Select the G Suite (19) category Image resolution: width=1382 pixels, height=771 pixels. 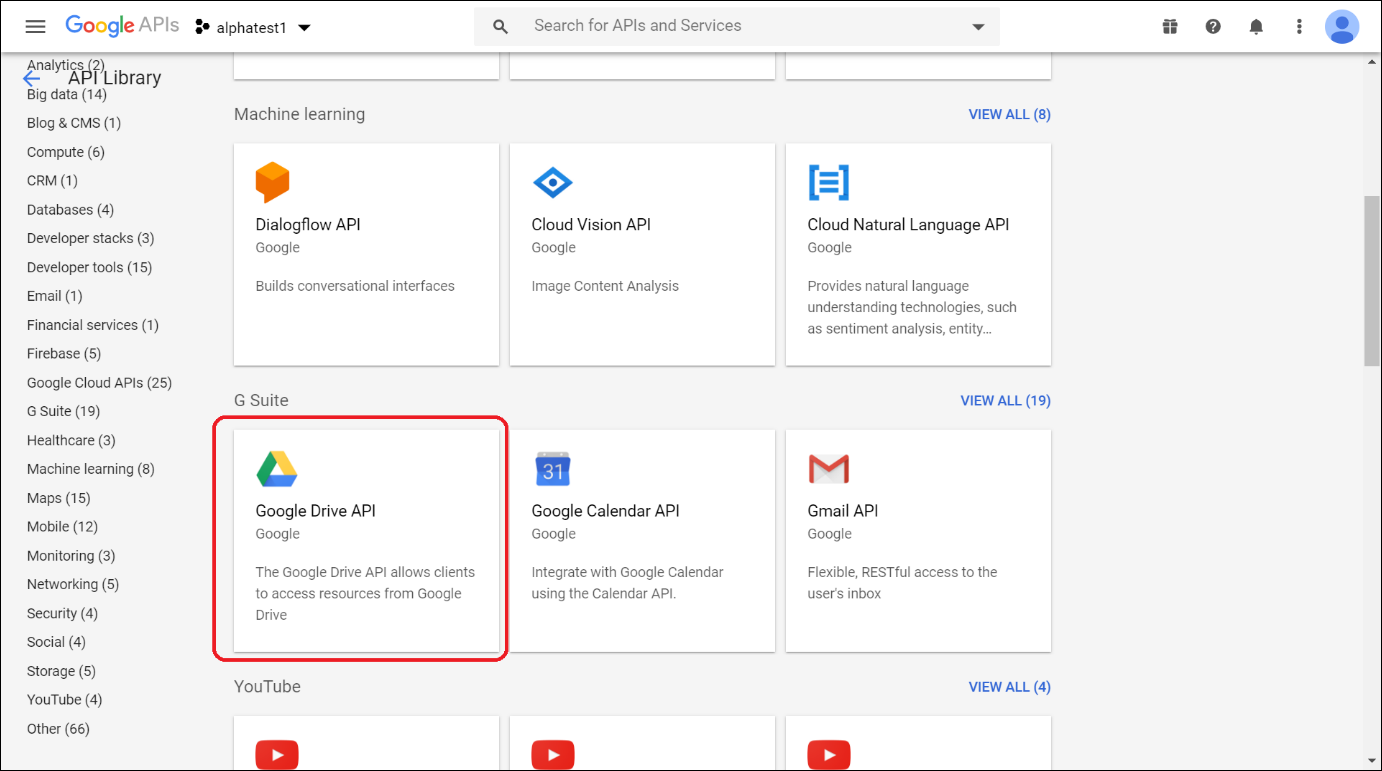pyautogui.click(x=63, y=411)
